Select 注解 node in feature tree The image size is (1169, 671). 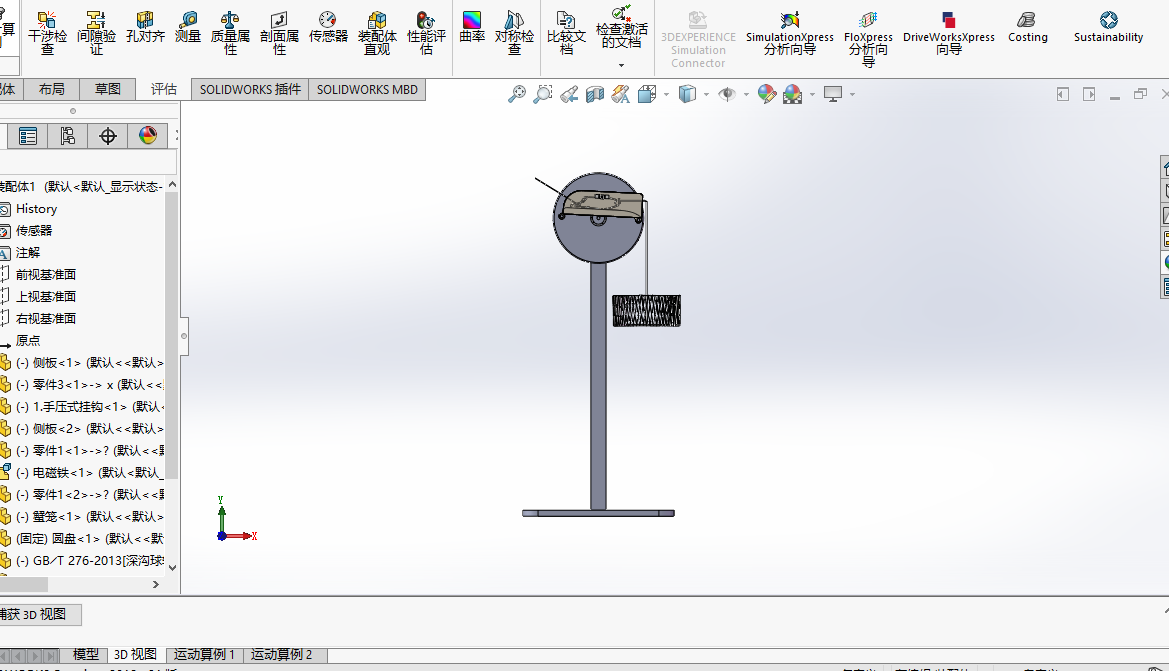click(x=28, y=253)
